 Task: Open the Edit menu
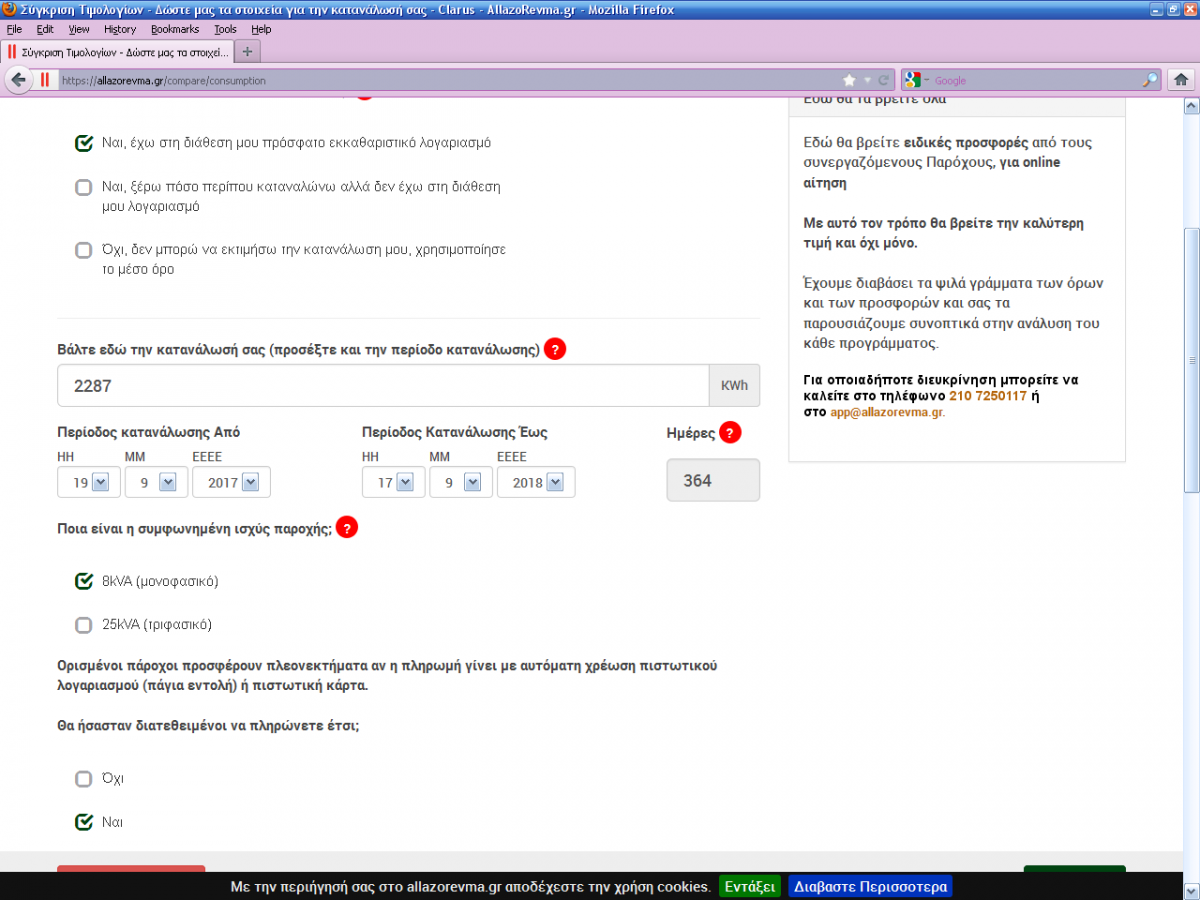[45, 29]
